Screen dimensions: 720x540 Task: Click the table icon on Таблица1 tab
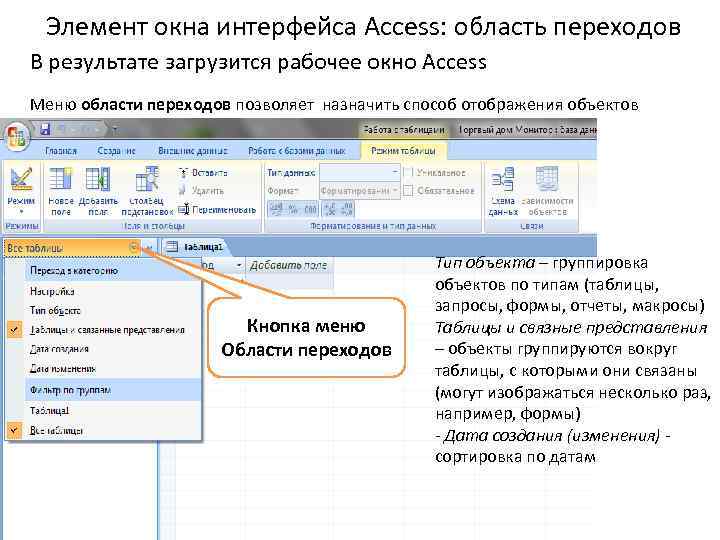coord(172,247)
